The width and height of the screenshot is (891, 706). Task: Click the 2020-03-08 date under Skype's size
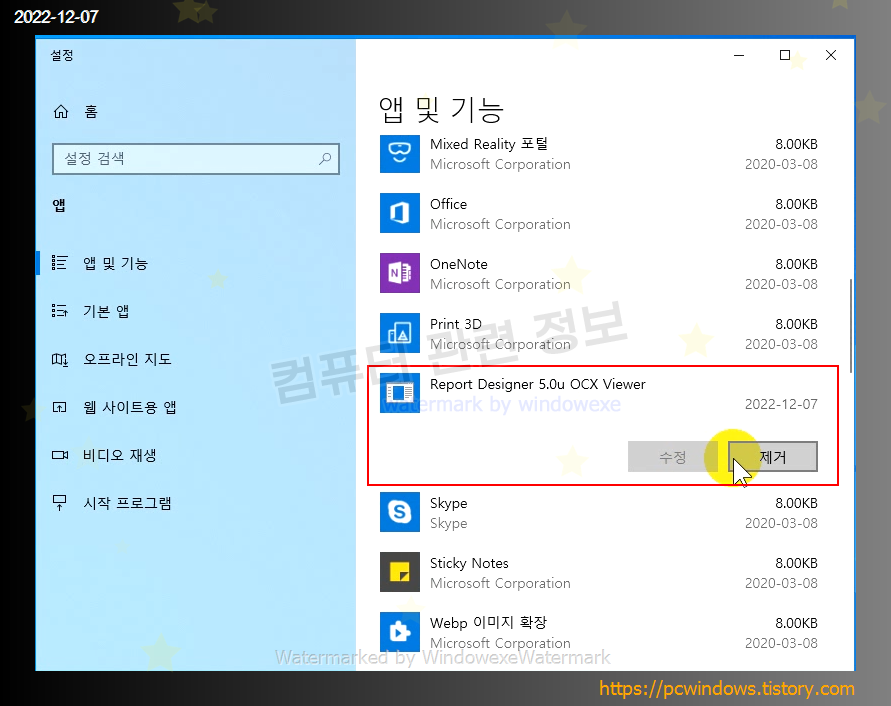coord(781,524)
